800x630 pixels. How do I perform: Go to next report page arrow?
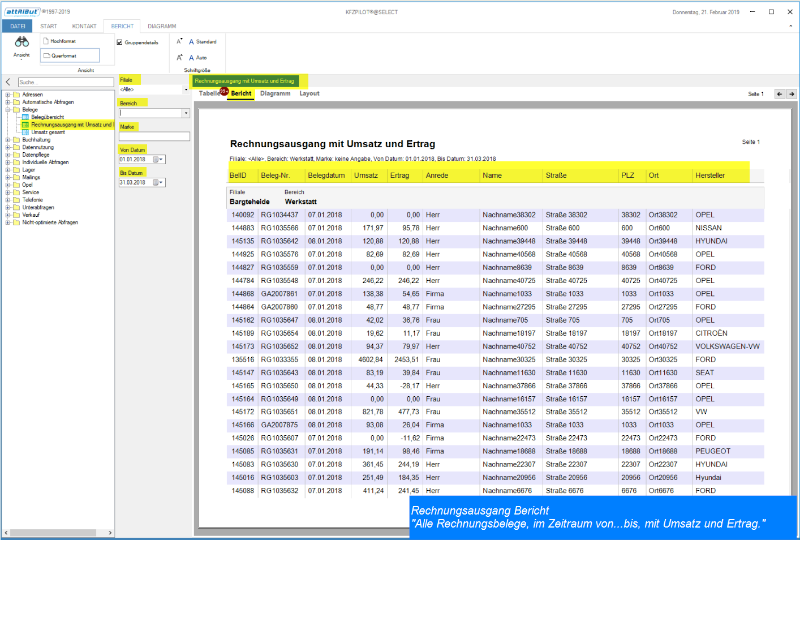pos(791,94)
